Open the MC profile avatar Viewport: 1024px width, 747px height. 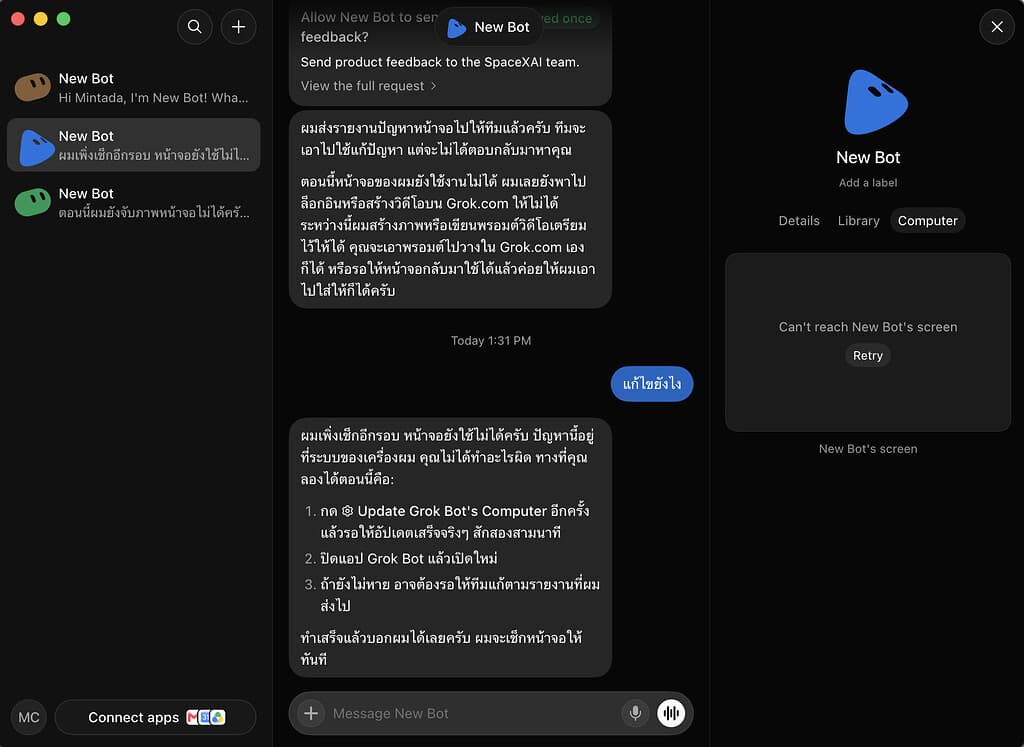pos(29,717)
